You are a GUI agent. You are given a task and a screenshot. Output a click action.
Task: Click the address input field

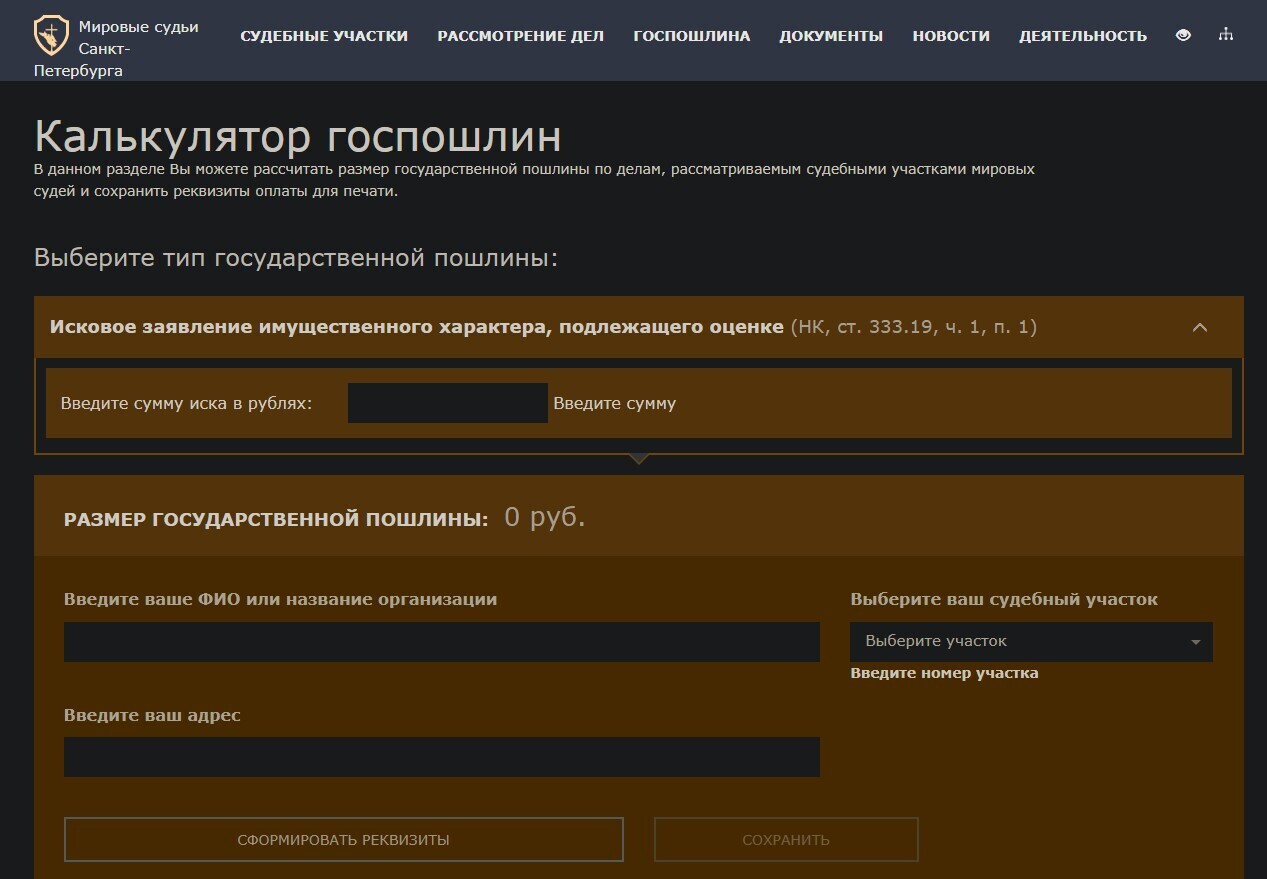[x=441, y=756]
